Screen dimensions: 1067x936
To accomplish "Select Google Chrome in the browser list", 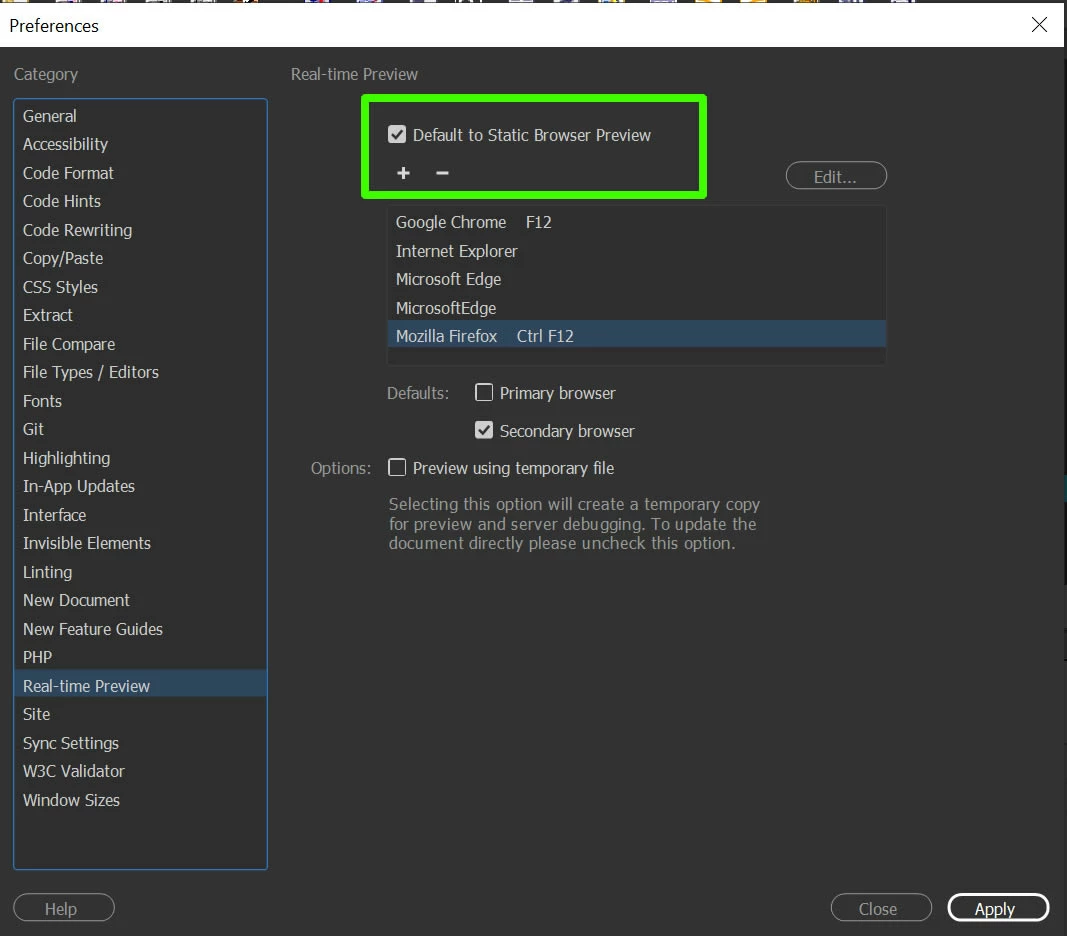I will click(x=636, y=223).
